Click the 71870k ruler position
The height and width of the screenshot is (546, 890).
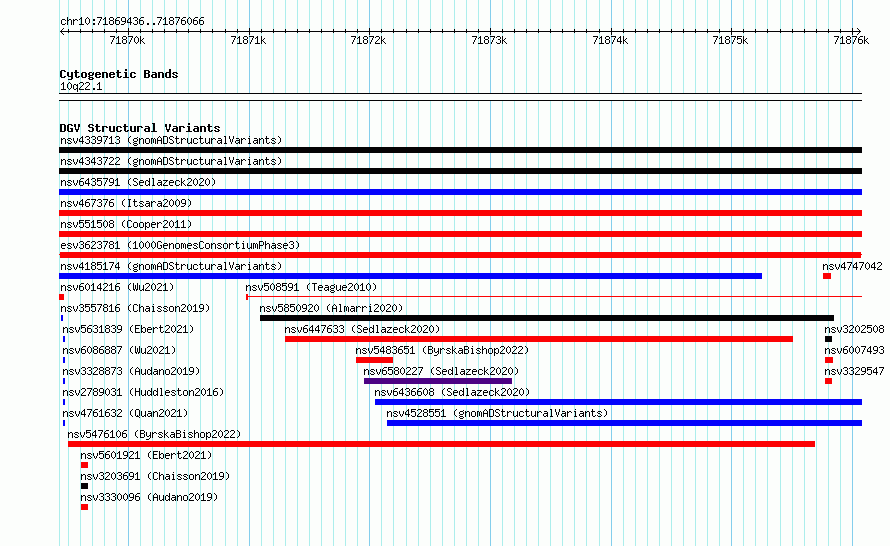127,40
